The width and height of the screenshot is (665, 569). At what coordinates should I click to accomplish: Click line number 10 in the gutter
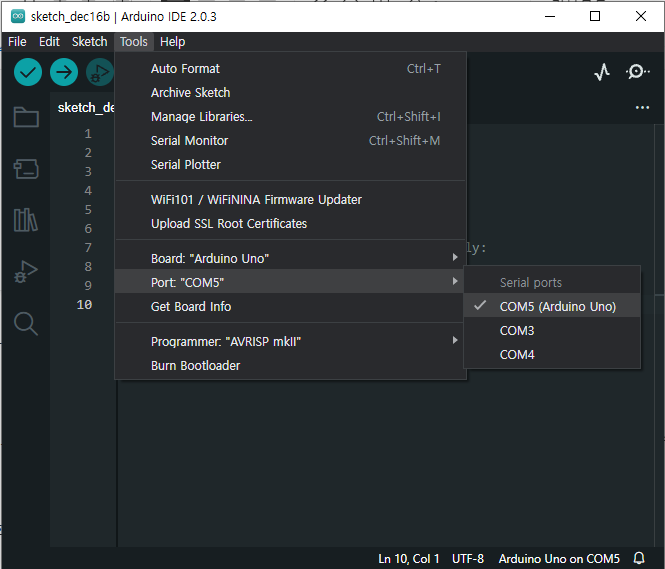(x=84, y=304)
